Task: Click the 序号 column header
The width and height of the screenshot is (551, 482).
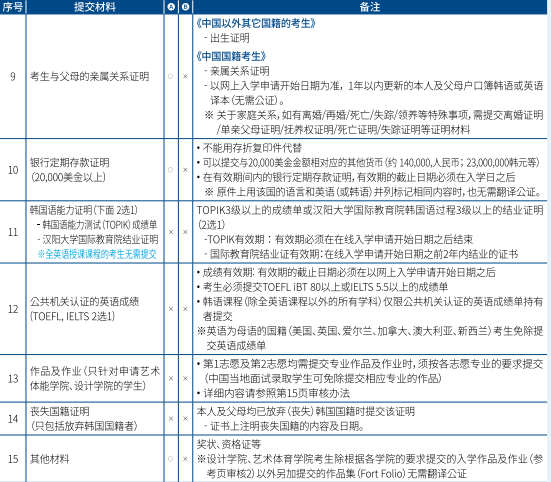Action: 12,7
